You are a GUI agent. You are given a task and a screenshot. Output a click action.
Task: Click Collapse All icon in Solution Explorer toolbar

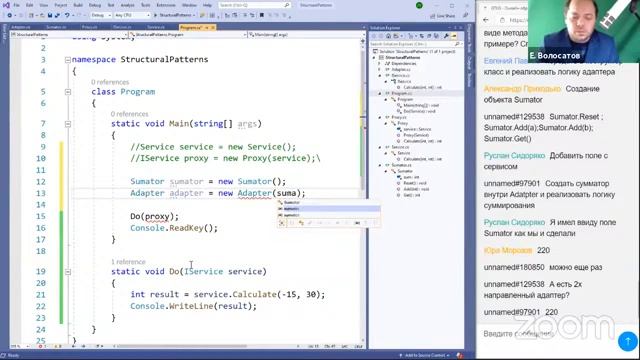pyautogui.click(x=429, y=36)
